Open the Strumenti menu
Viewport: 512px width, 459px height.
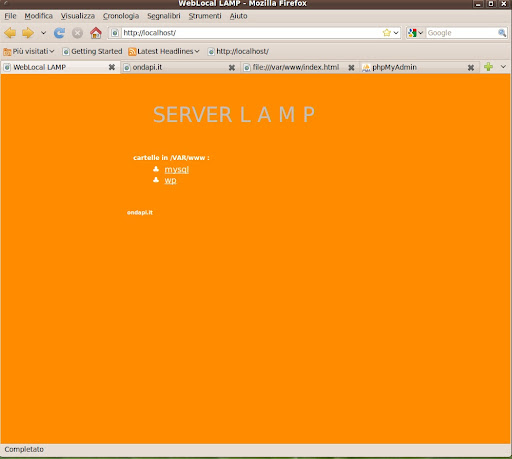pos(205,16)
